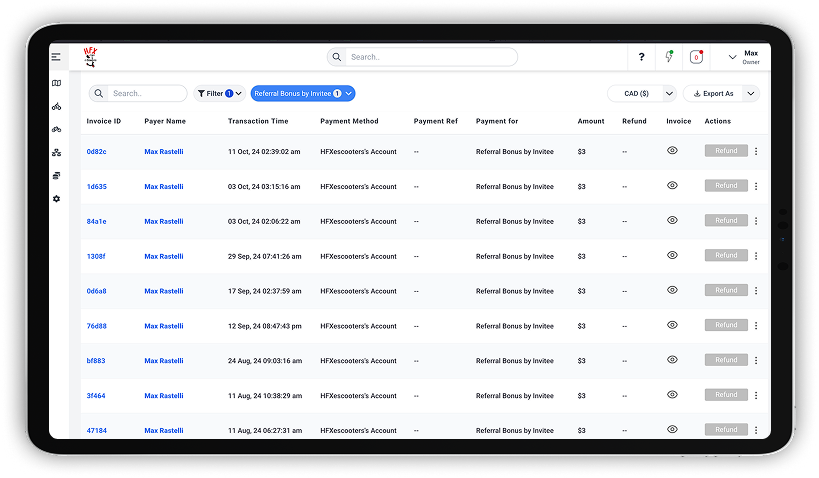Open the settings gear in sidebar
Screen dimensions: 819x478
tap(56, 199)
